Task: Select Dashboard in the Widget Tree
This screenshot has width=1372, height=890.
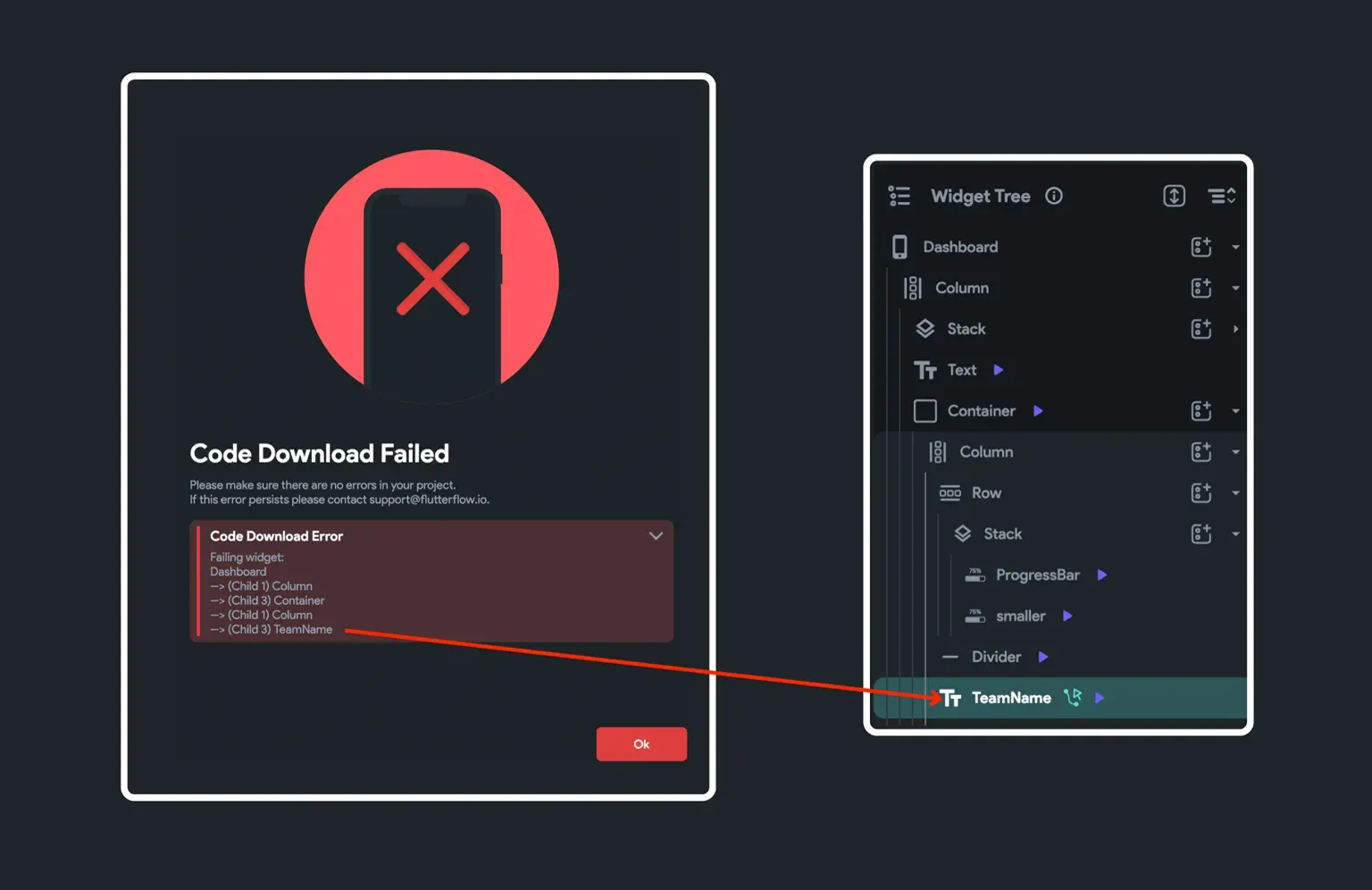Action: pos(960,247)
